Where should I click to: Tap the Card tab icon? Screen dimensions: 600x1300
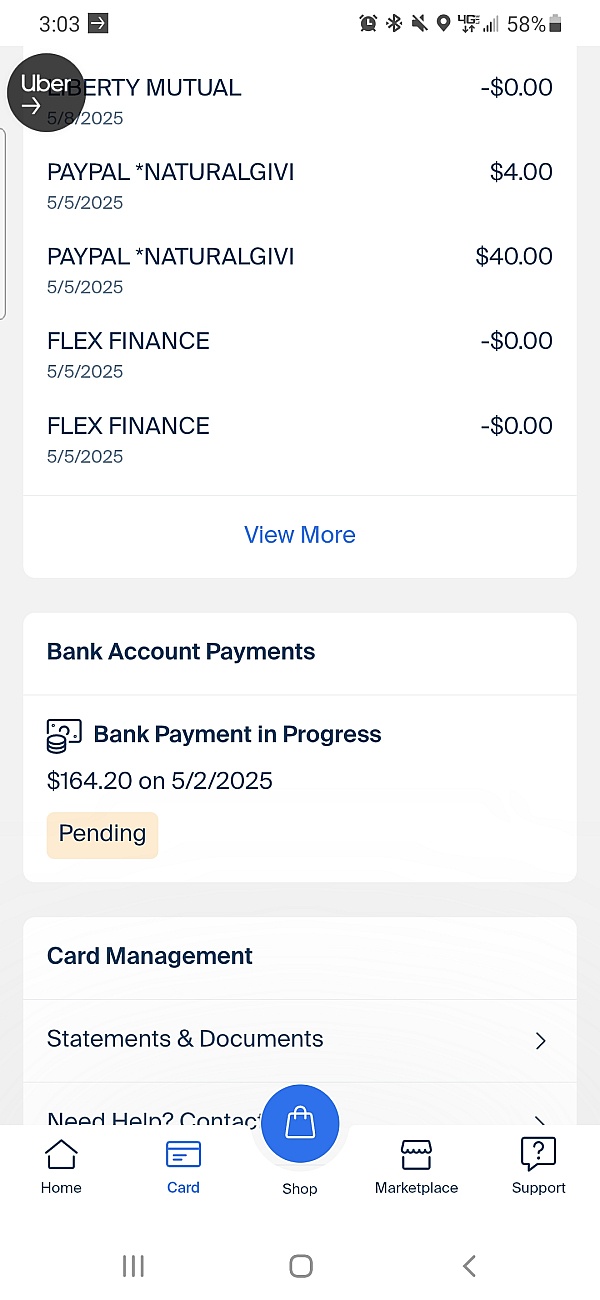183,1155
